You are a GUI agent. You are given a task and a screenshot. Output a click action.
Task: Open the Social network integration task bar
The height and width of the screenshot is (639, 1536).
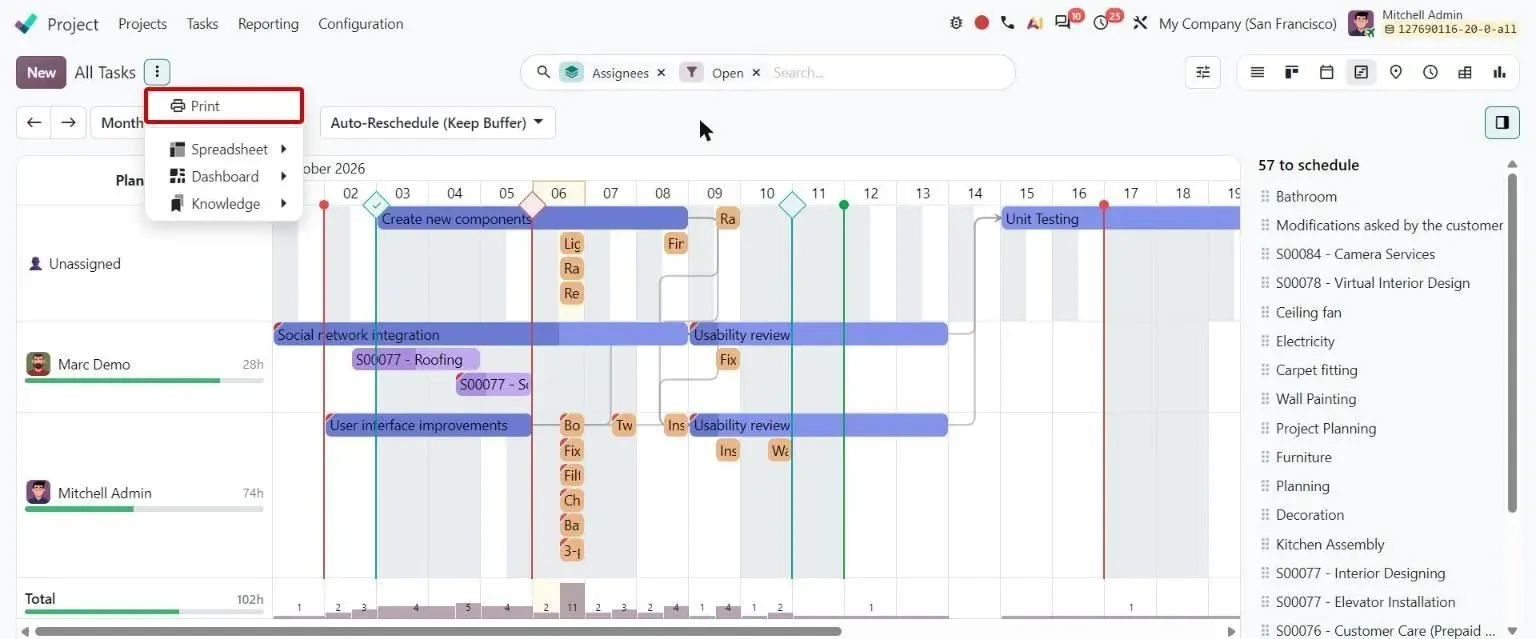(480, 334)
